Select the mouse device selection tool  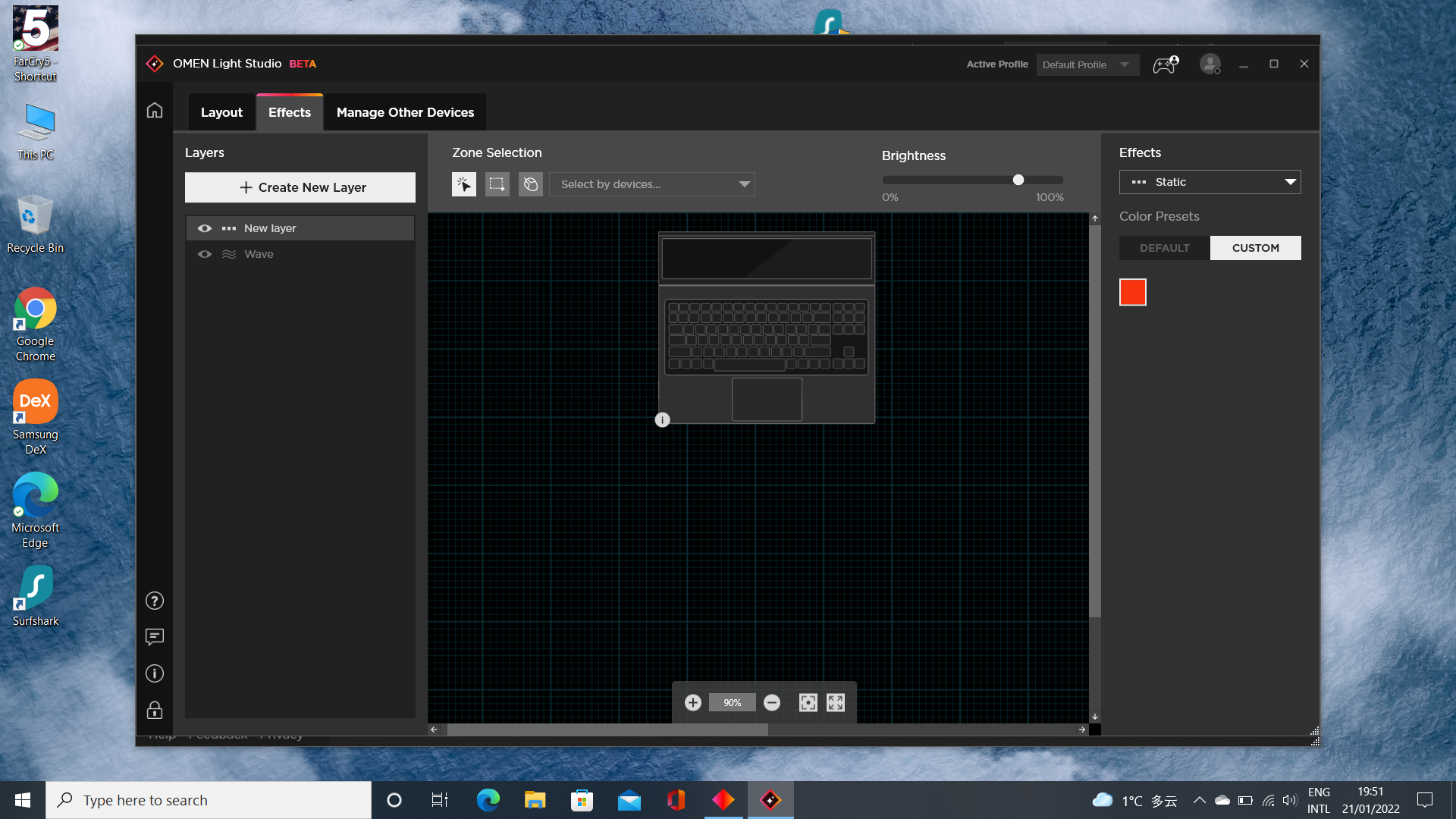531,184
